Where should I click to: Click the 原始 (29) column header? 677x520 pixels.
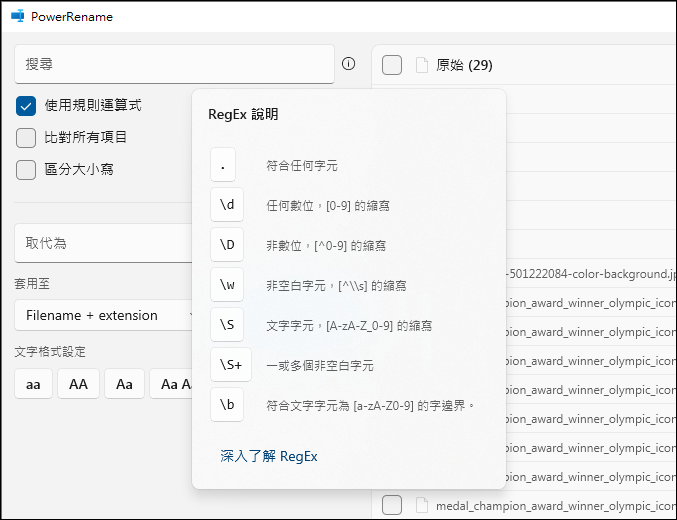[464, 65]
